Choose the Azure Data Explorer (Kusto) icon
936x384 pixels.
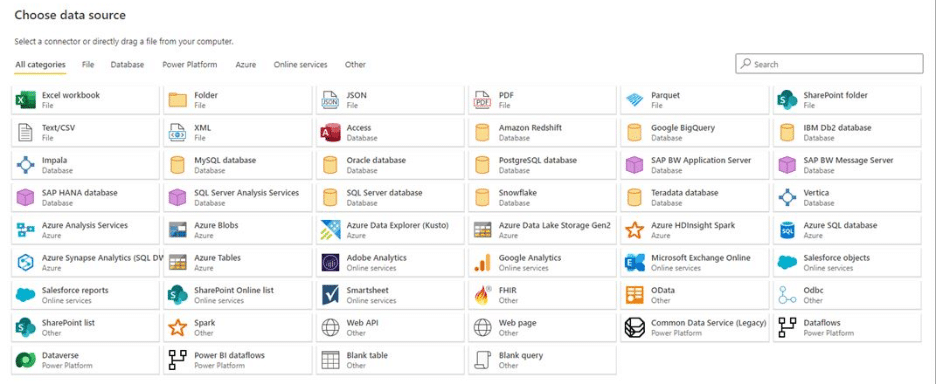coord(330,230)
